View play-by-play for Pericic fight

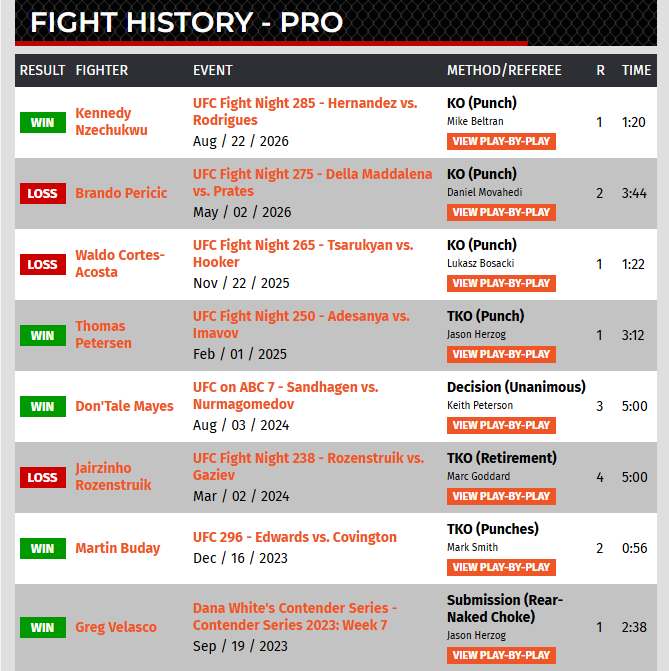pyautogui.click(x=501, y=213)
